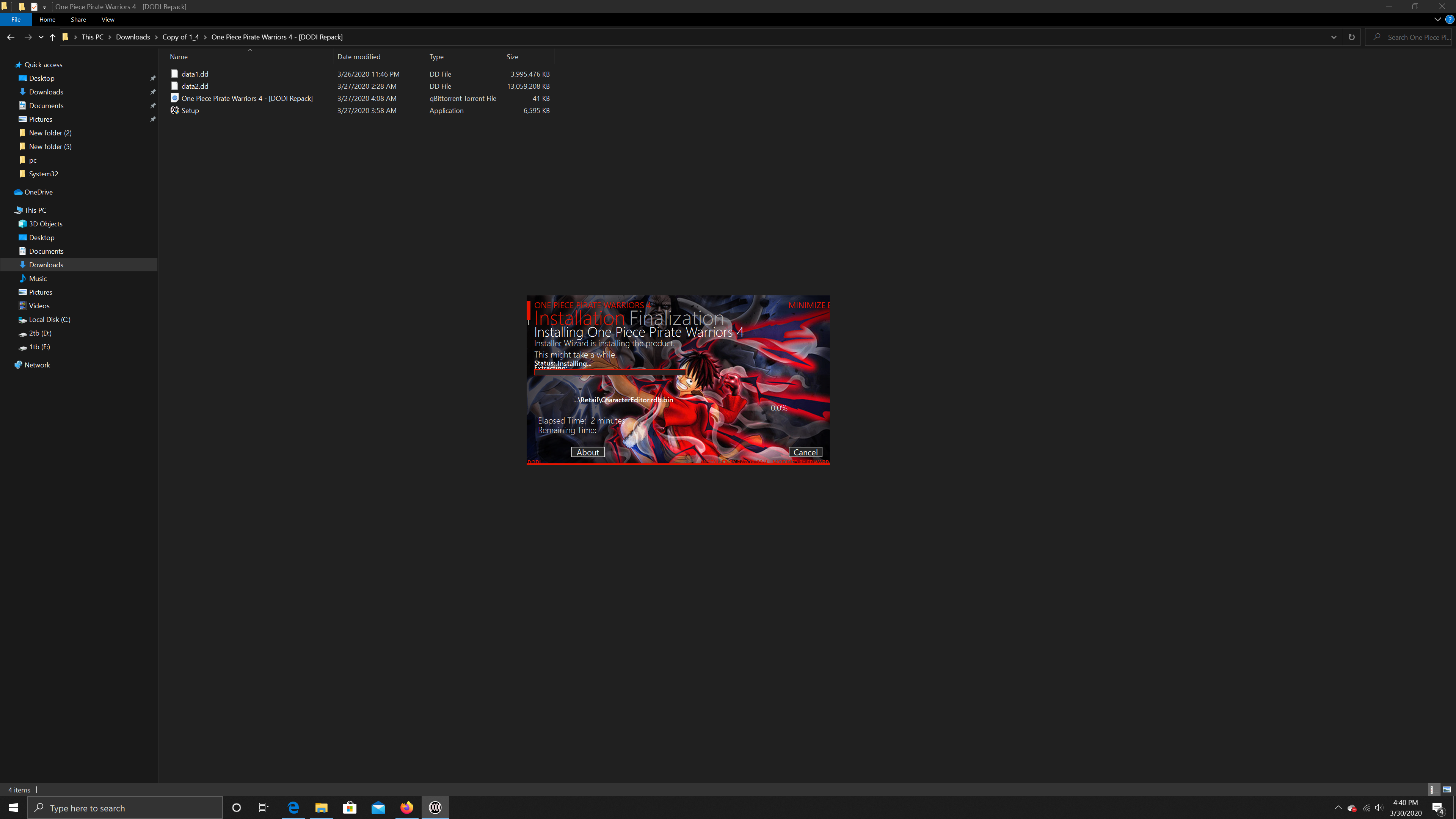The image size is (1456, 819).
Task: Open recent locations dropdown arrow
Action: (x=41, y=37)
